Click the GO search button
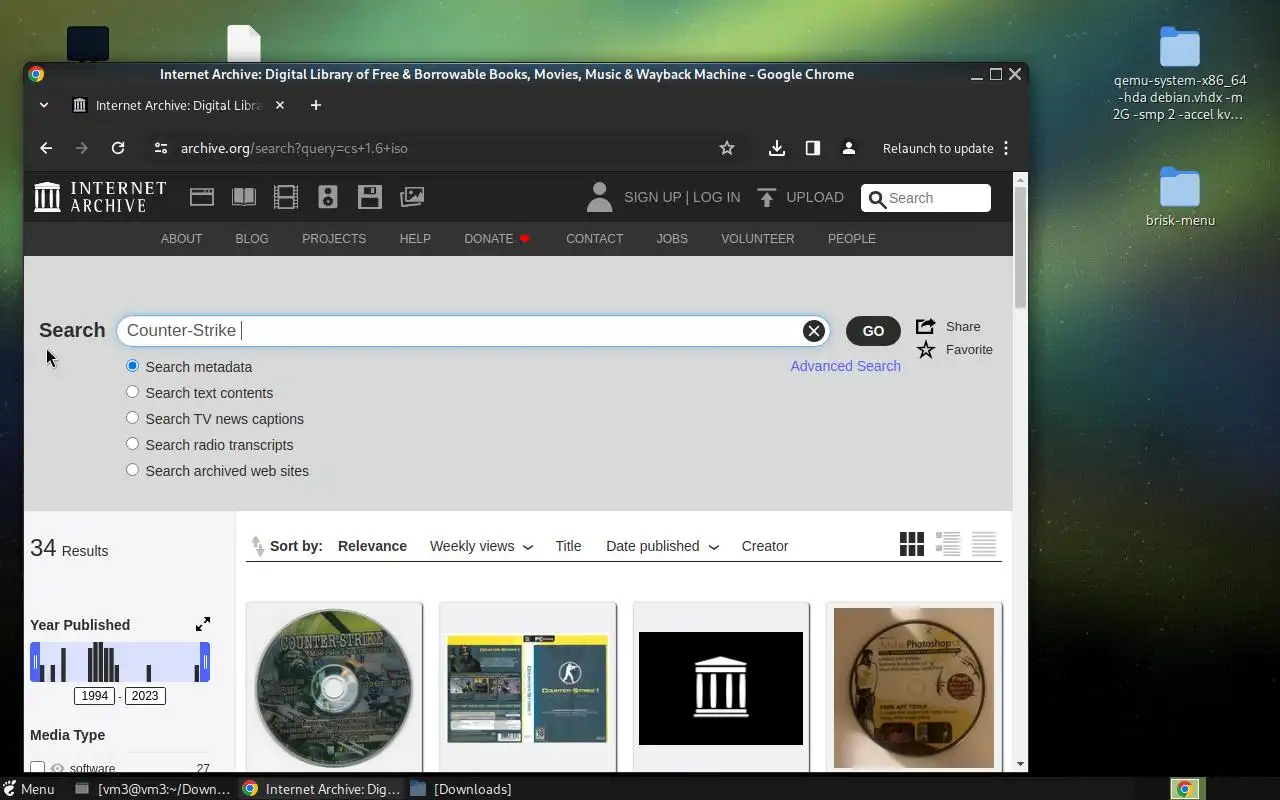Screen dimensions: 1280x800 coord(873,331)
